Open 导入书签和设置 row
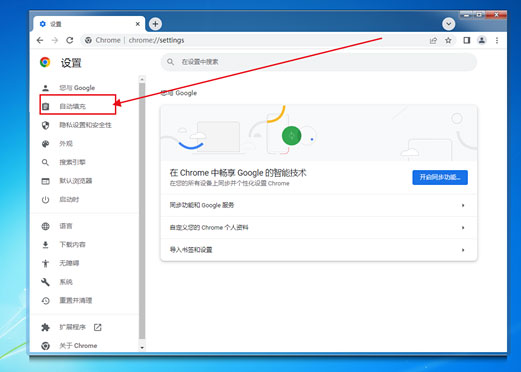The image size is (521, 372). (x=319, y=250)
